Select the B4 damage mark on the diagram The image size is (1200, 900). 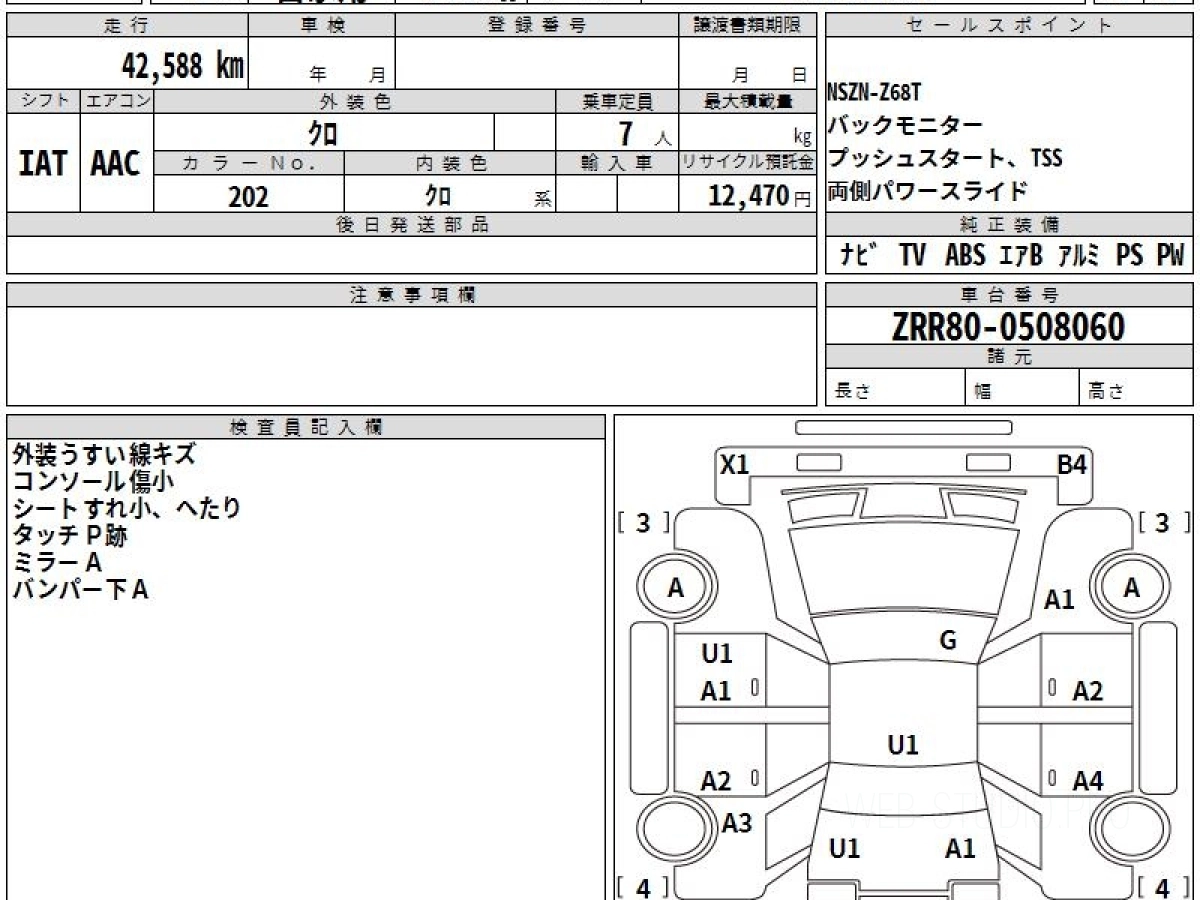(1072, 464)
